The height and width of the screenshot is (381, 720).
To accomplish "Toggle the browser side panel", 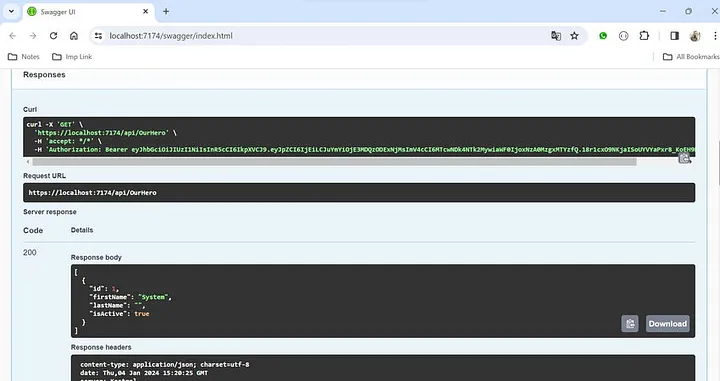I will pyautogui.click(x=675, y=36).
